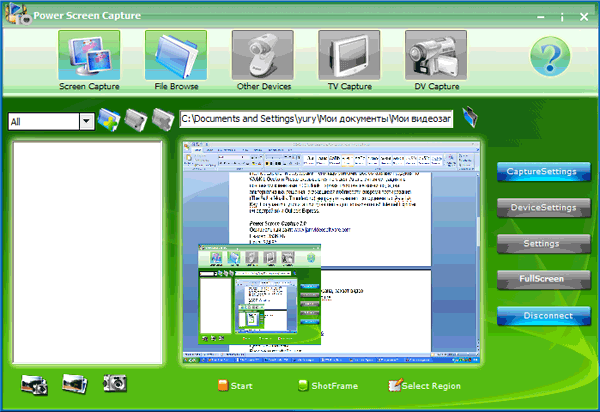Select the Screen Capture mode icon
The height and width of the screenshot is (412, 600).
89,55
